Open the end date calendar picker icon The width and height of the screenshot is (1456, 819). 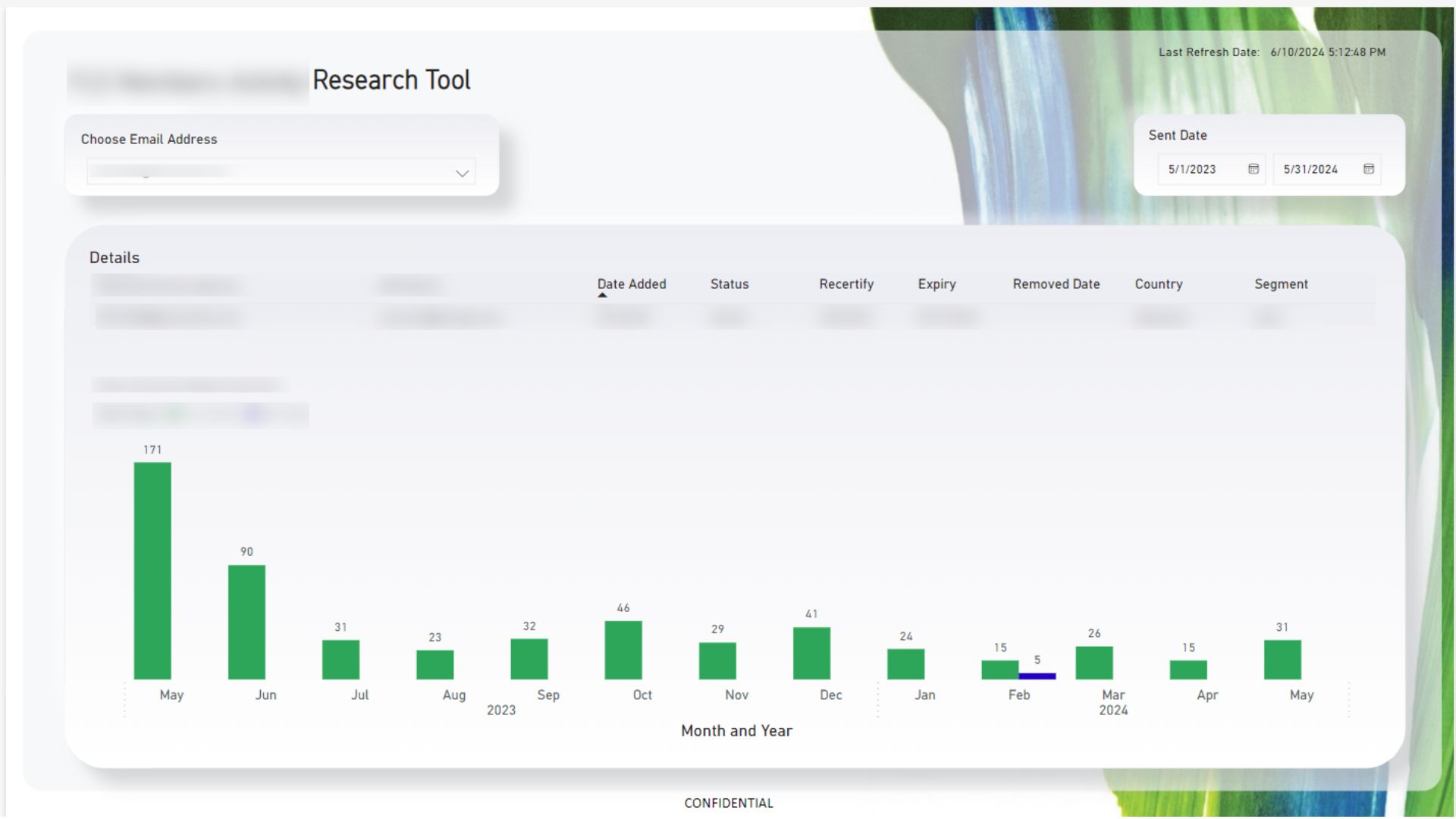1369,169
